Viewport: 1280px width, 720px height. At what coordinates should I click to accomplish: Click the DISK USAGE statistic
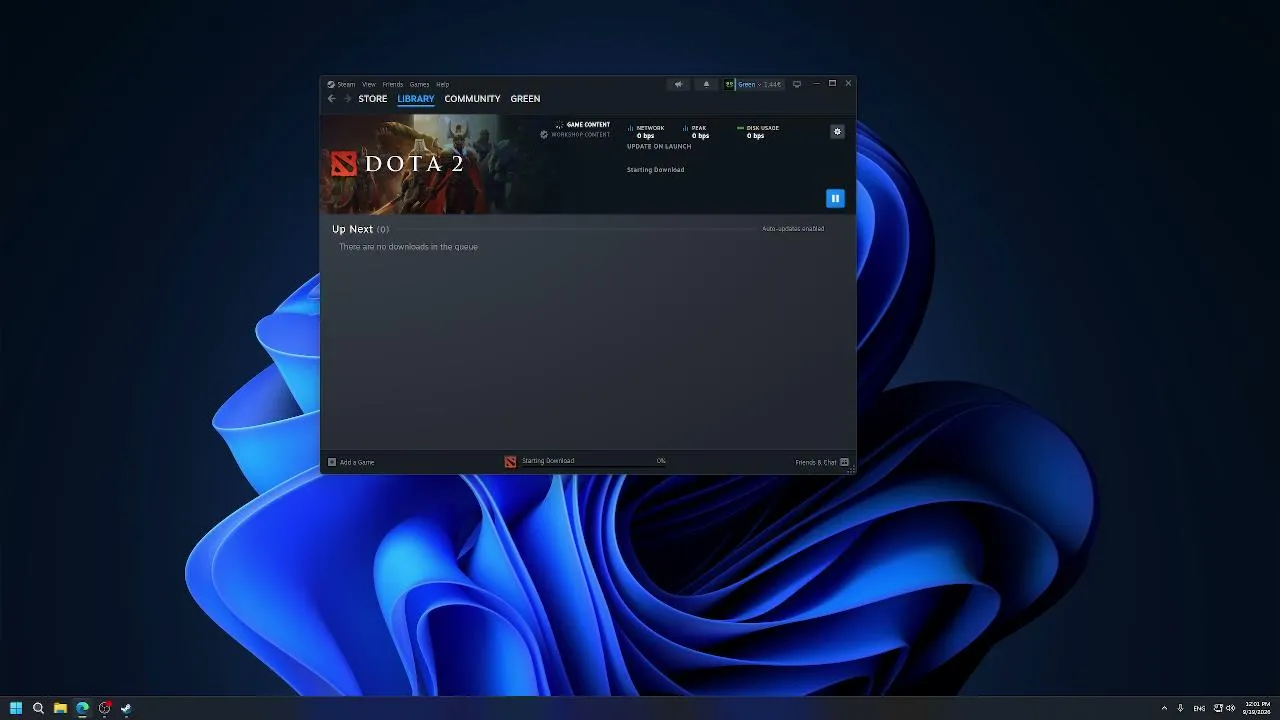click(758, 132)
